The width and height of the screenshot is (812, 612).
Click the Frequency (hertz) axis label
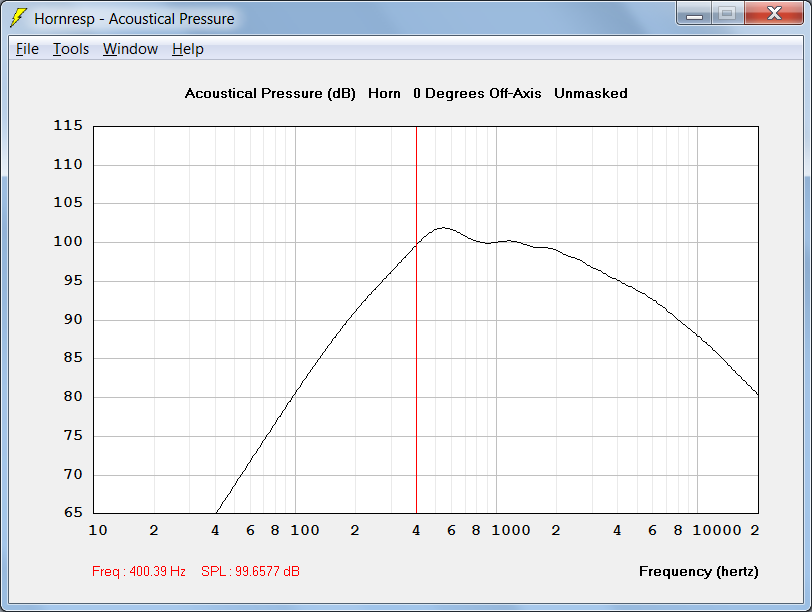point(699,571)
